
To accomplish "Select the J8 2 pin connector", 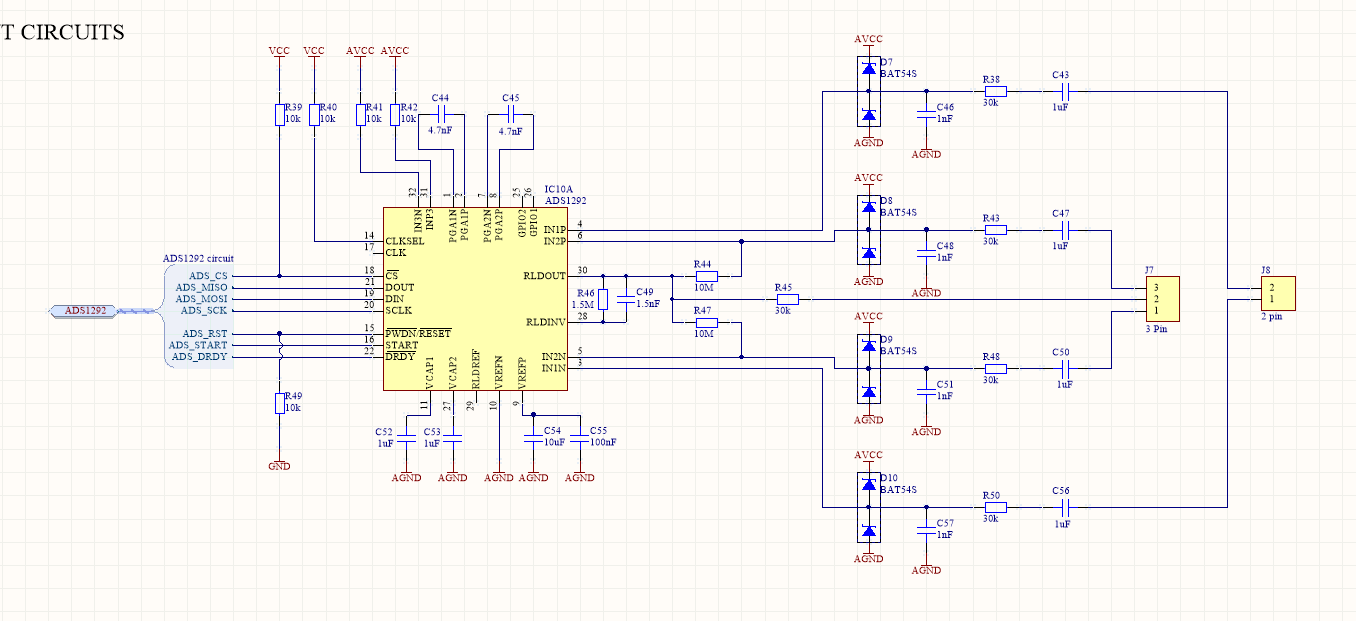I will click(1278, 293).
